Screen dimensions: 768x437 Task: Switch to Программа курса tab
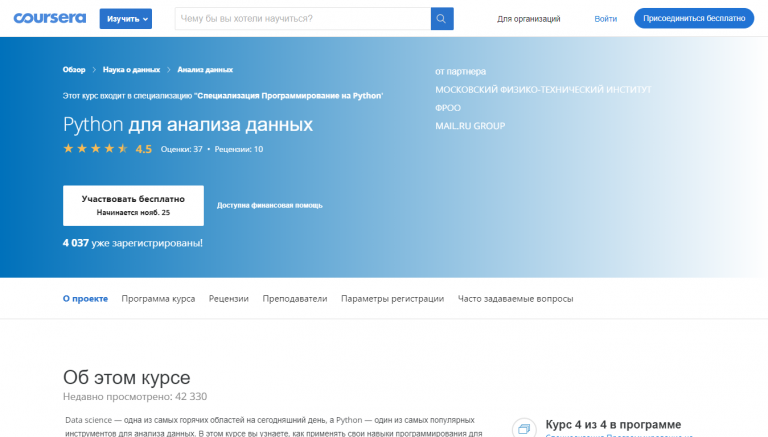158,298
